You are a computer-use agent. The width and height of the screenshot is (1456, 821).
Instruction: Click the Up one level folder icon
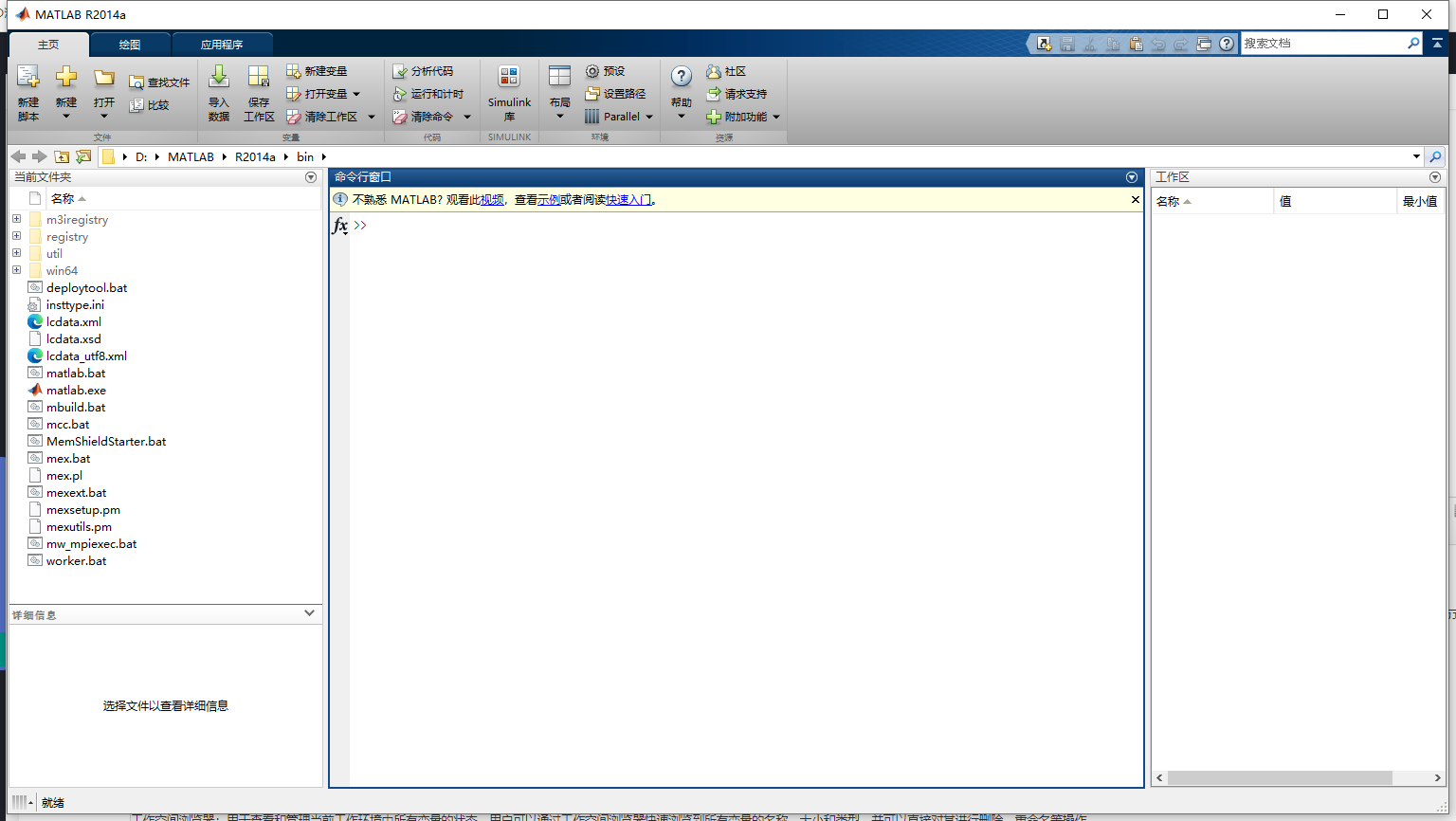[x=62, y=156]
